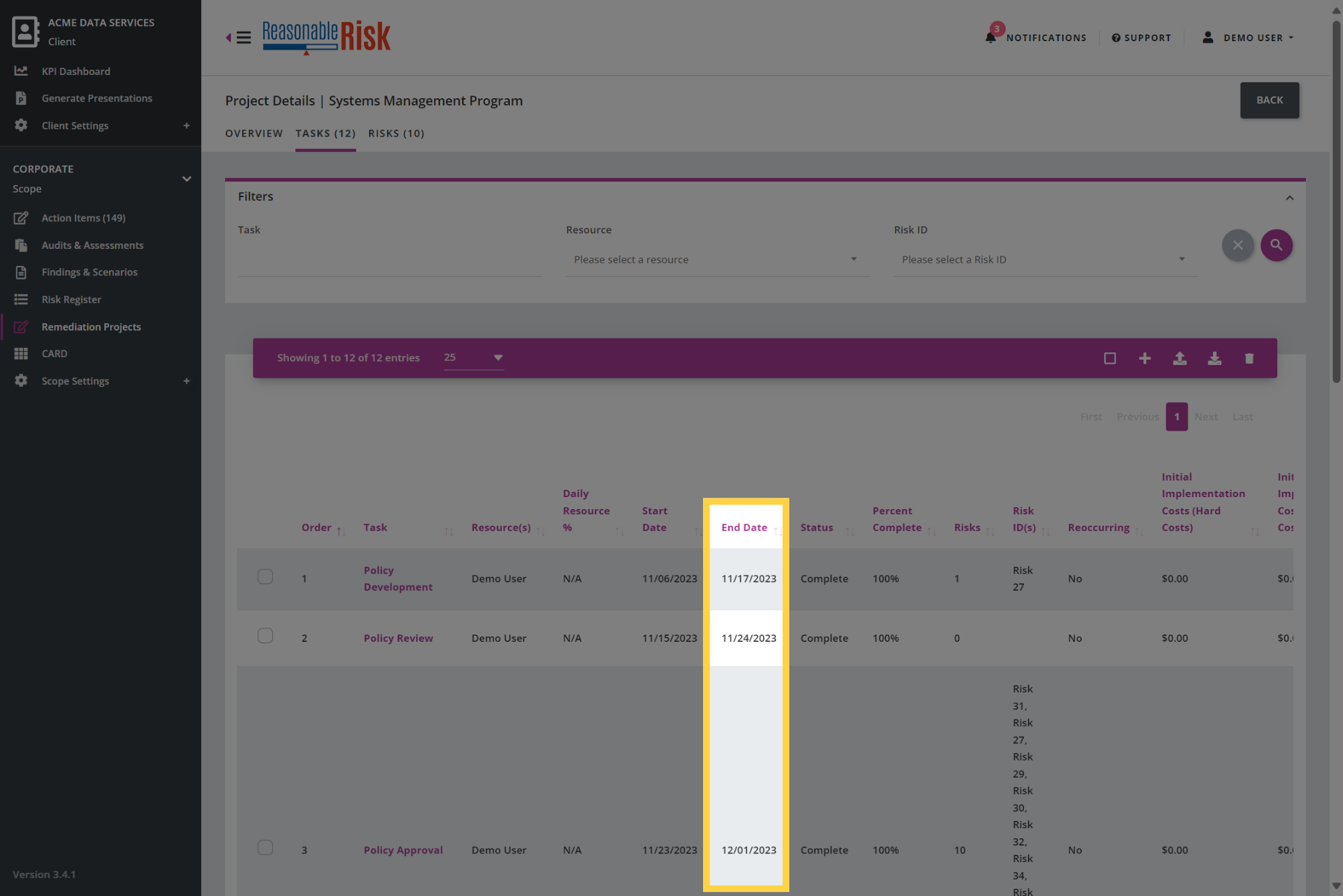This screenshot has height=896, width=1343.
Task: Click end date 11/24/2023 cell
Action: (748, 638)
